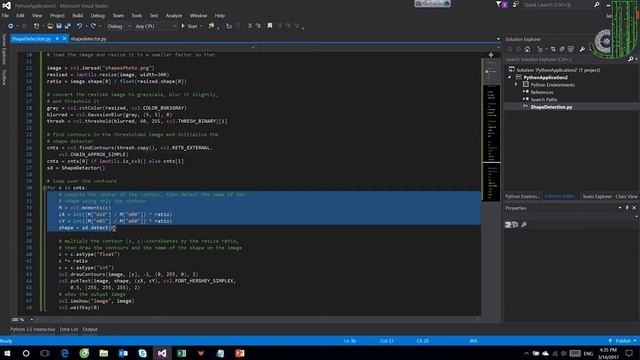Click the Navigate Backward toolbar icon
The image size is (640, 360).
click(11, 26)
